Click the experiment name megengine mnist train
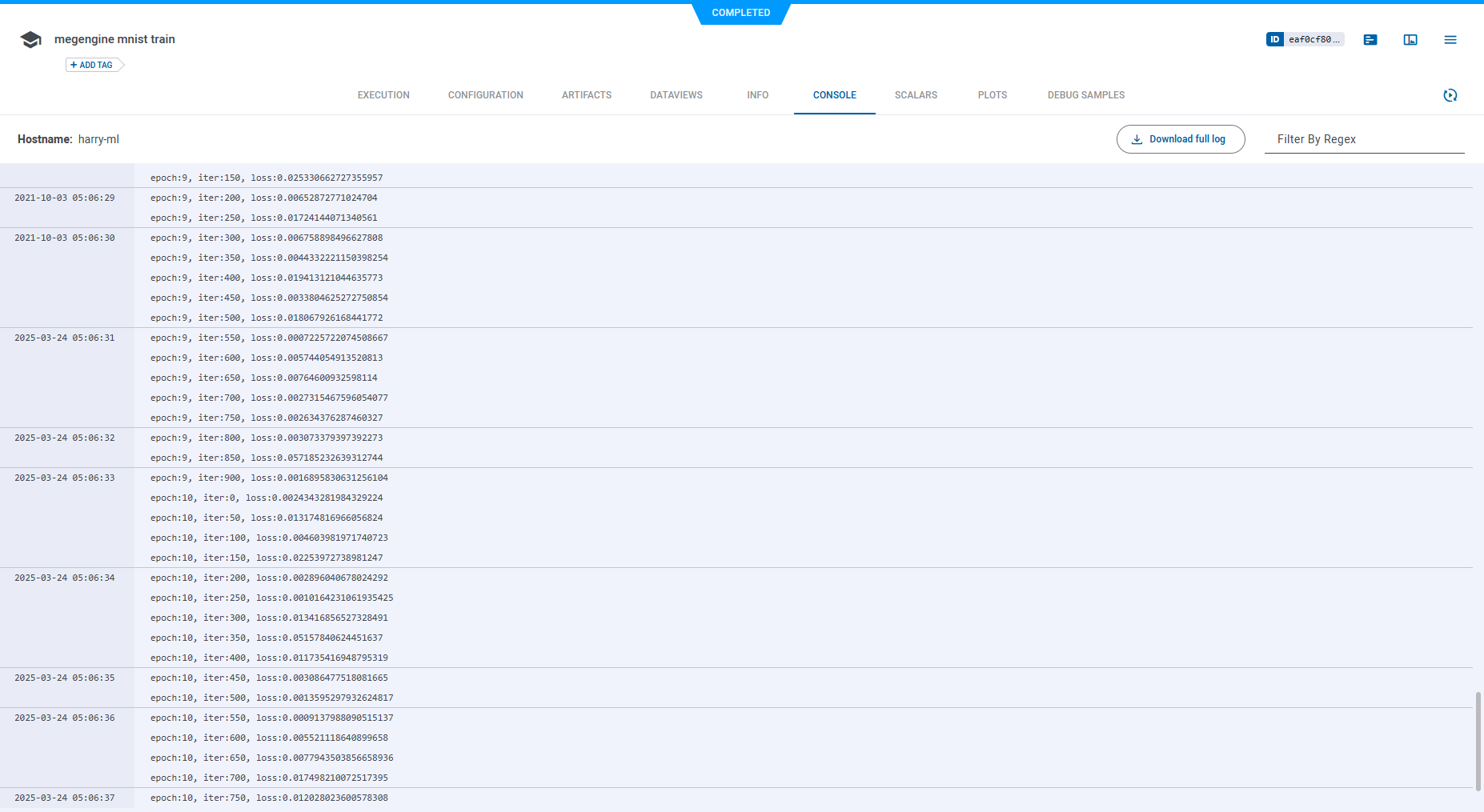 tap(114, 39)
